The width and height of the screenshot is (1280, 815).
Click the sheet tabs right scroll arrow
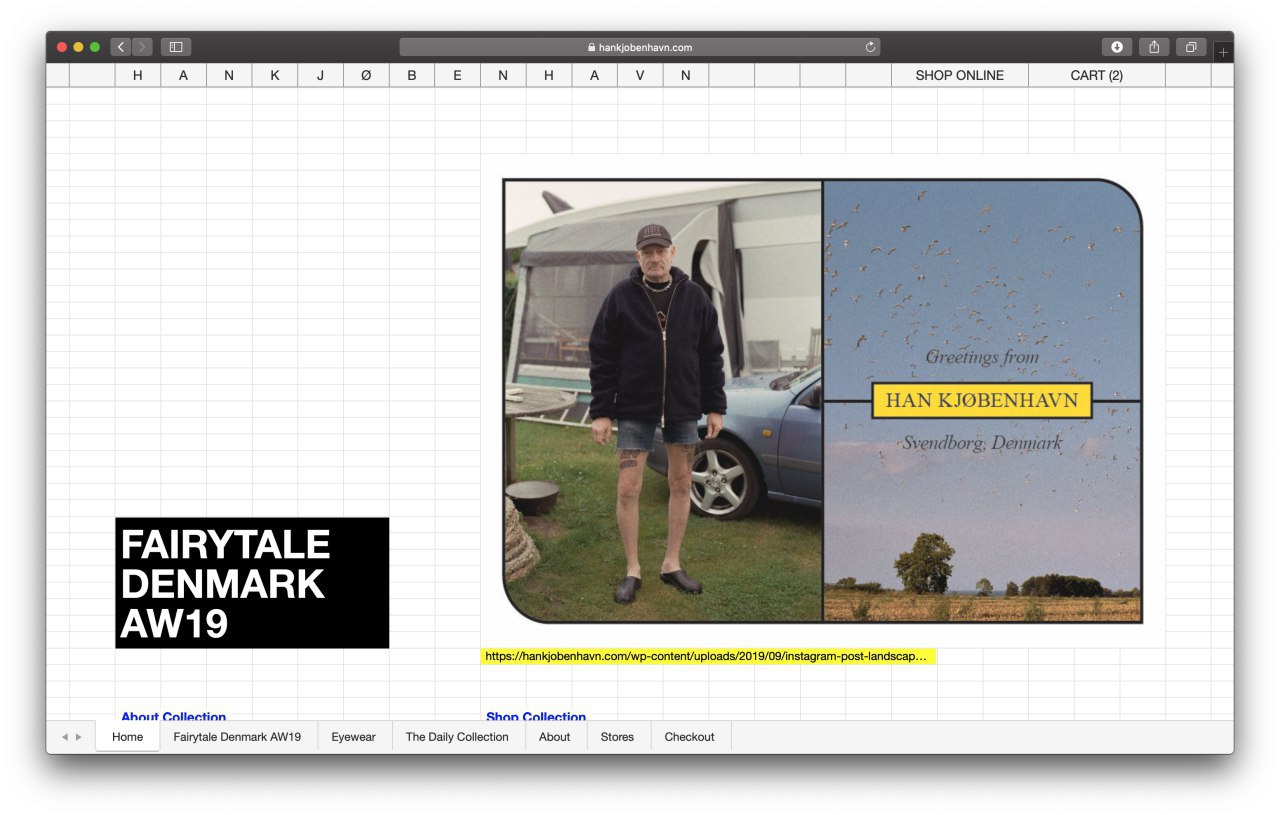(79, 737)
